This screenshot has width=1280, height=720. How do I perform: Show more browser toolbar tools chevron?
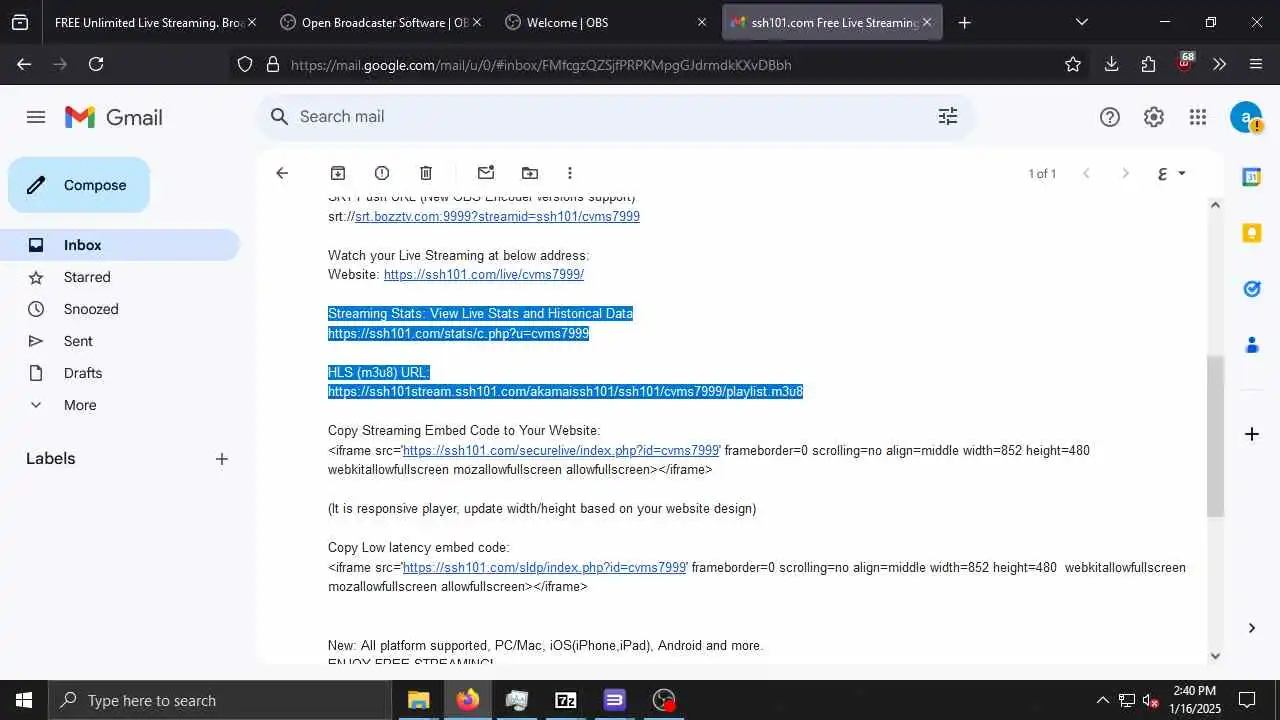click(x=1219, y=64)
